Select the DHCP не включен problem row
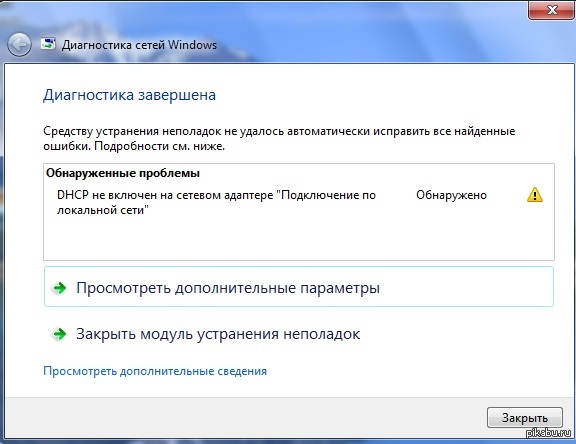Image resolution: width=576 pixels, height=444 pixels. click(299, 202)
